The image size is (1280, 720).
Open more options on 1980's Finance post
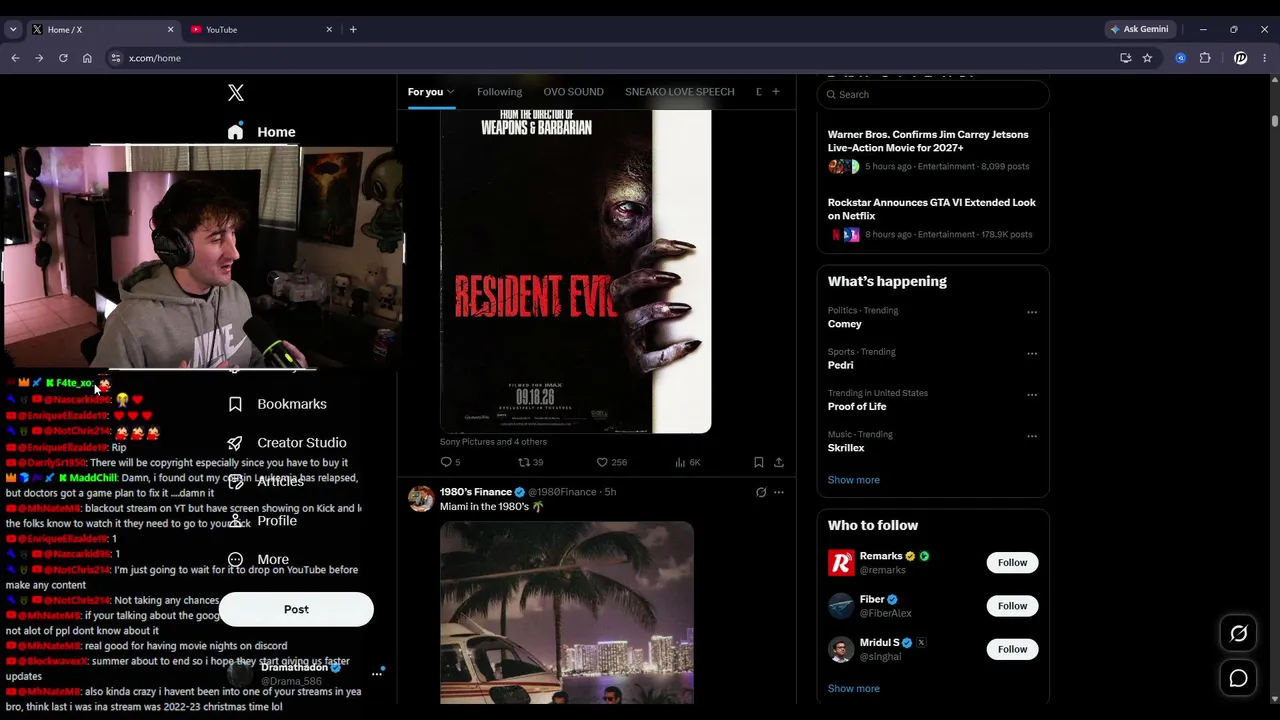pyautogui.click(x=779, y=492)
